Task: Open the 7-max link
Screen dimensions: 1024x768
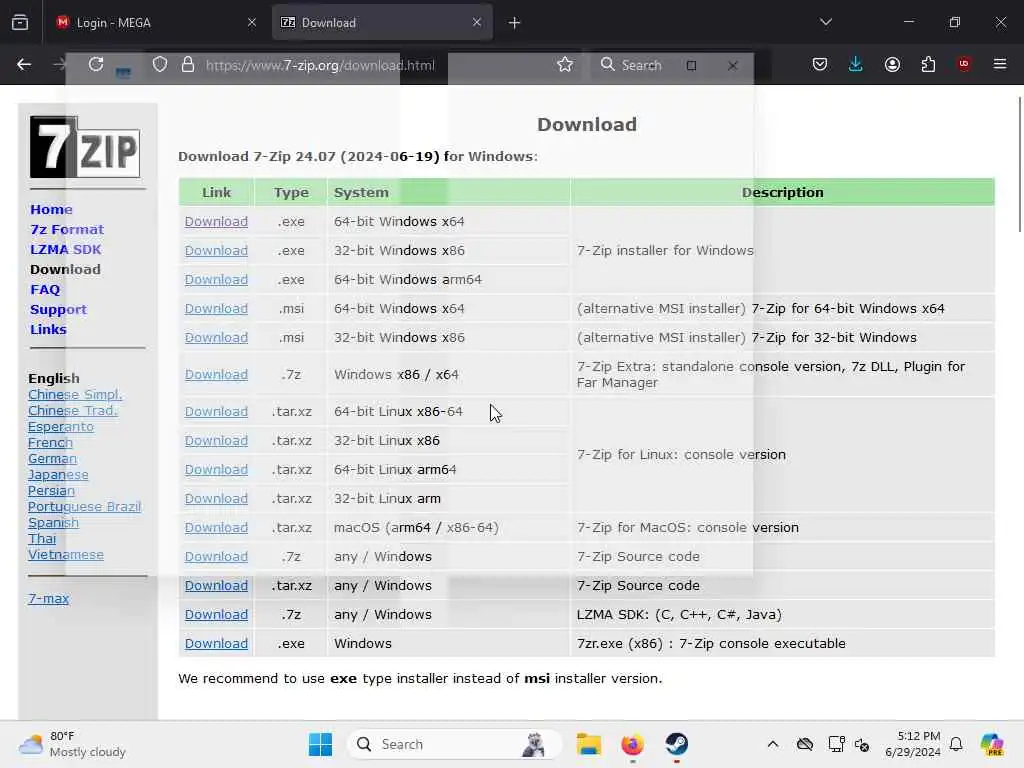Action: [48, 598]
